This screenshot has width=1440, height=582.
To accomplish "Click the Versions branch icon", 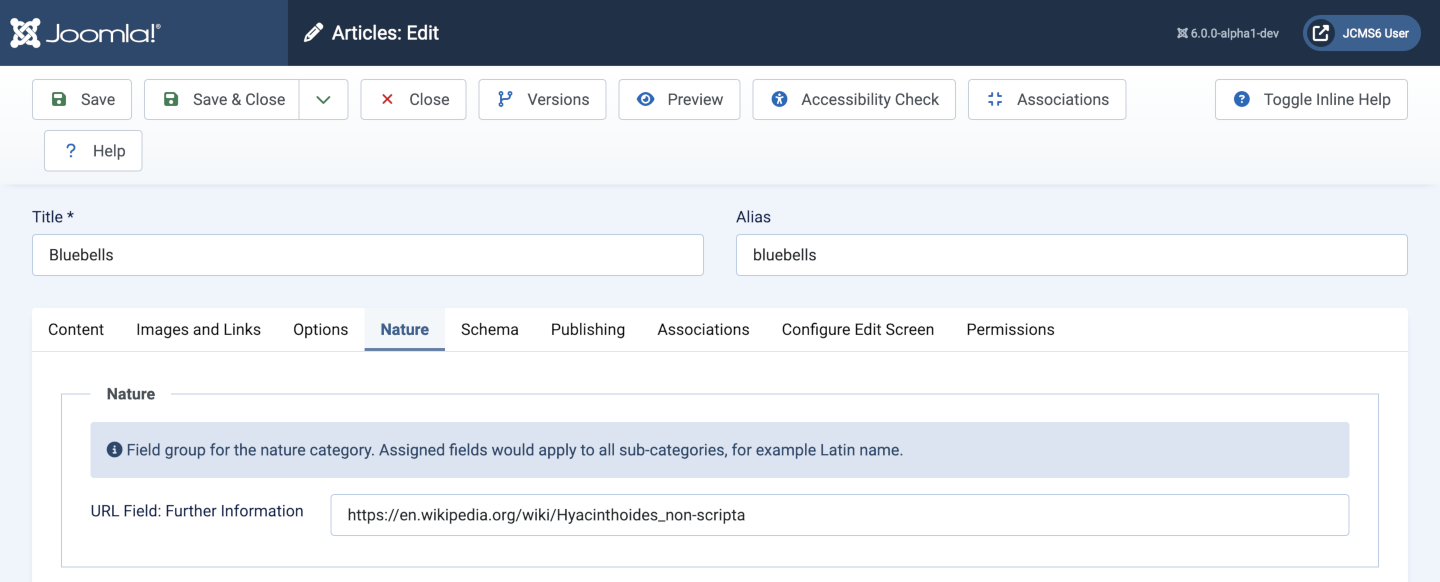I will (506, 99).
